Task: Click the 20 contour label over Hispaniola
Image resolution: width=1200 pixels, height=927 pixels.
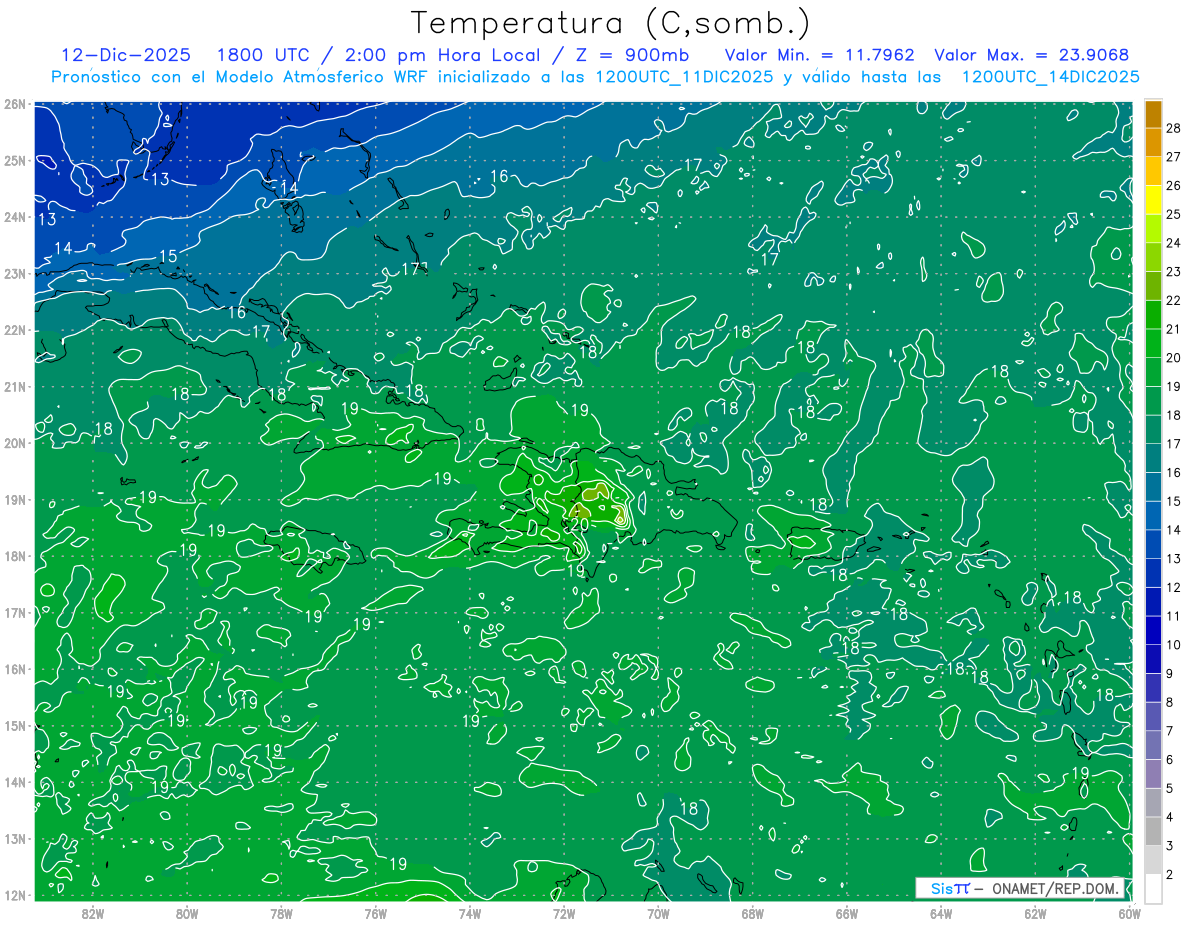Action: pos(579,524)
